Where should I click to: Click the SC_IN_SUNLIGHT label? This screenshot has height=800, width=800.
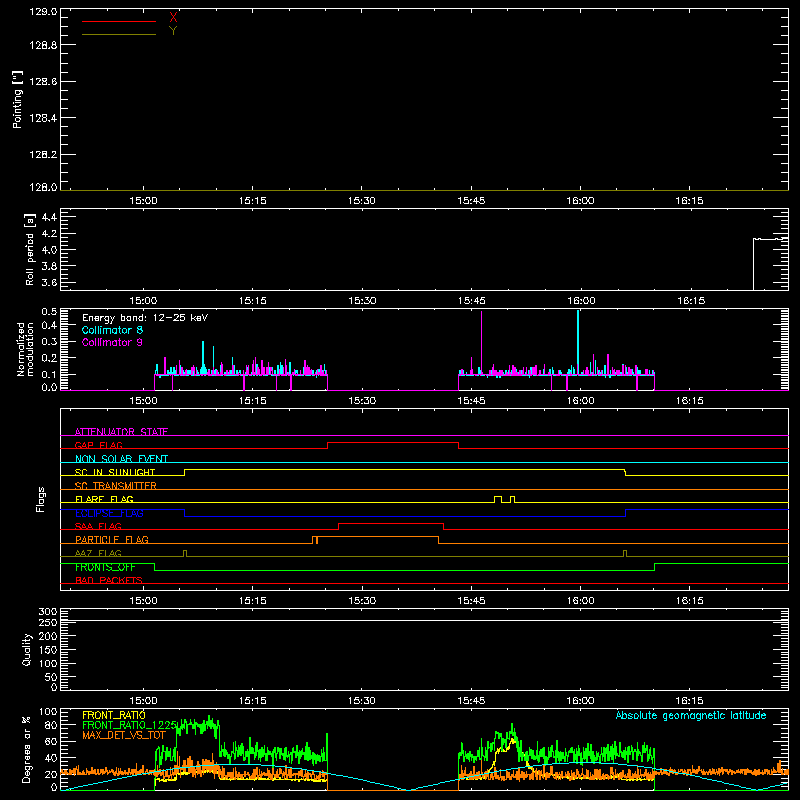[114, 472]
